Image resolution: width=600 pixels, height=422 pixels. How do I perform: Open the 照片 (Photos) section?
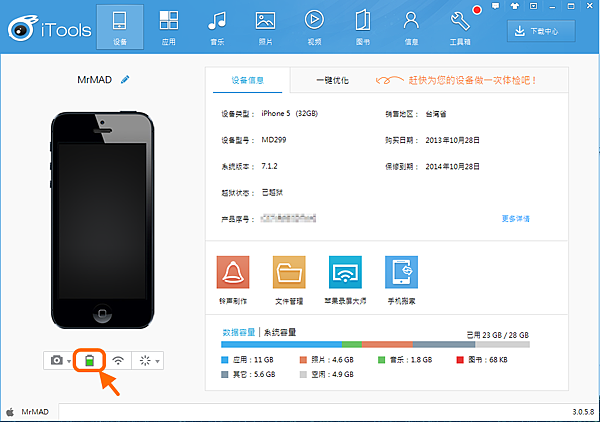tap(266, 27)
